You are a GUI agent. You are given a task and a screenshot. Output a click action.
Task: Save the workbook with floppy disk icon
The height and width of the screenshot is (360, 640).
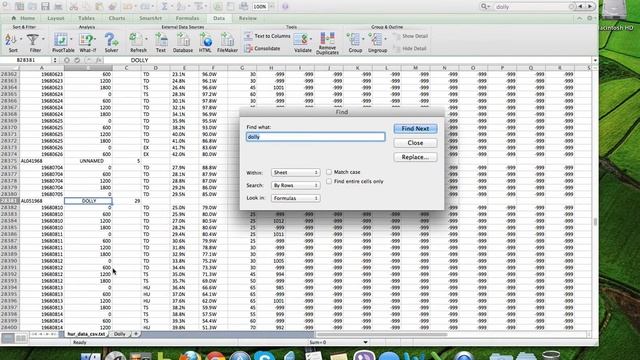pyautogui.click(x=45, y=6)
